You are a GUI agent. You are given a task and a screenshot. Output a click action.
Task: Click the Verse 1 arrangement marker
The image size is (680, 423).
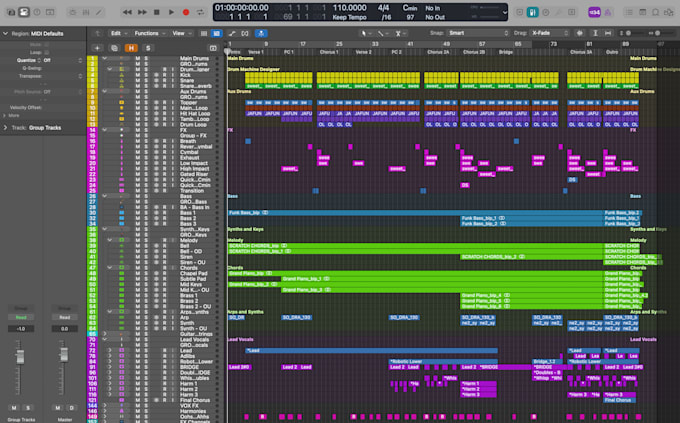tap(256, 52)
